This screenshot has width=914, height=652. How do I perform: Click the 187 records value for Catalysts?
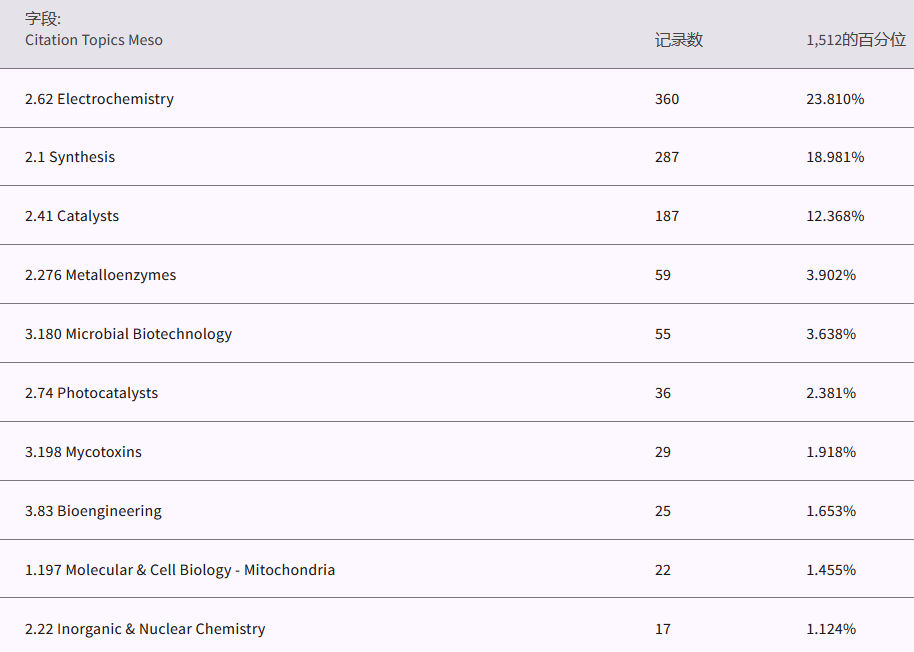(x=667, y=216)
